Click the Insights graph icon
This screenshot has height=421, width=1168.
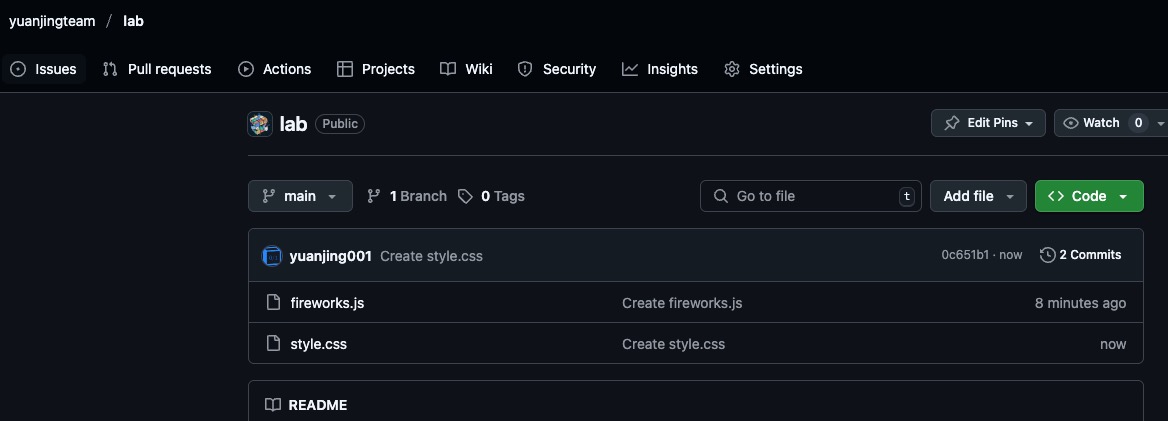pyautogui.click(x=630, y=69)
